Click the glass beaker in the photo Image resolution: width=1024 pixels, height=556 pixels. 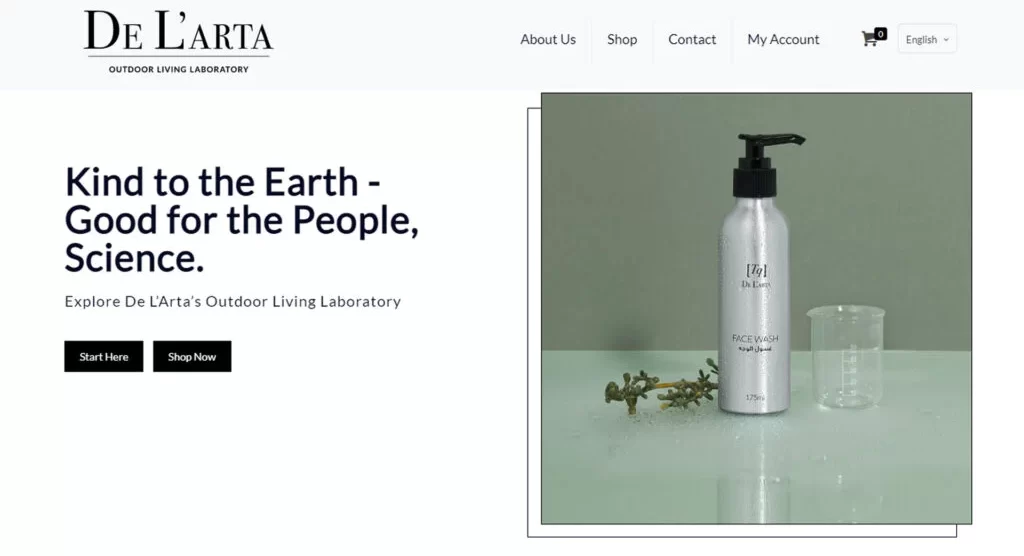pos(845,357)
